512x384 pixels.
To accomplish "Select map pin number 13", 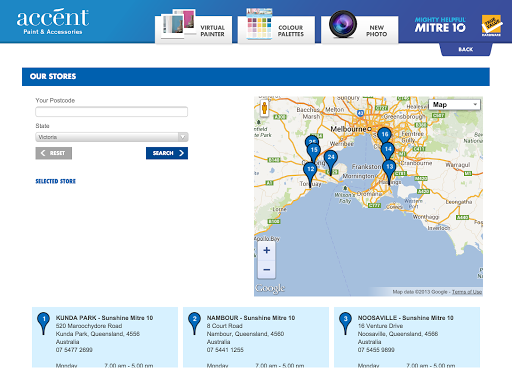I will [x=389, y=168].
